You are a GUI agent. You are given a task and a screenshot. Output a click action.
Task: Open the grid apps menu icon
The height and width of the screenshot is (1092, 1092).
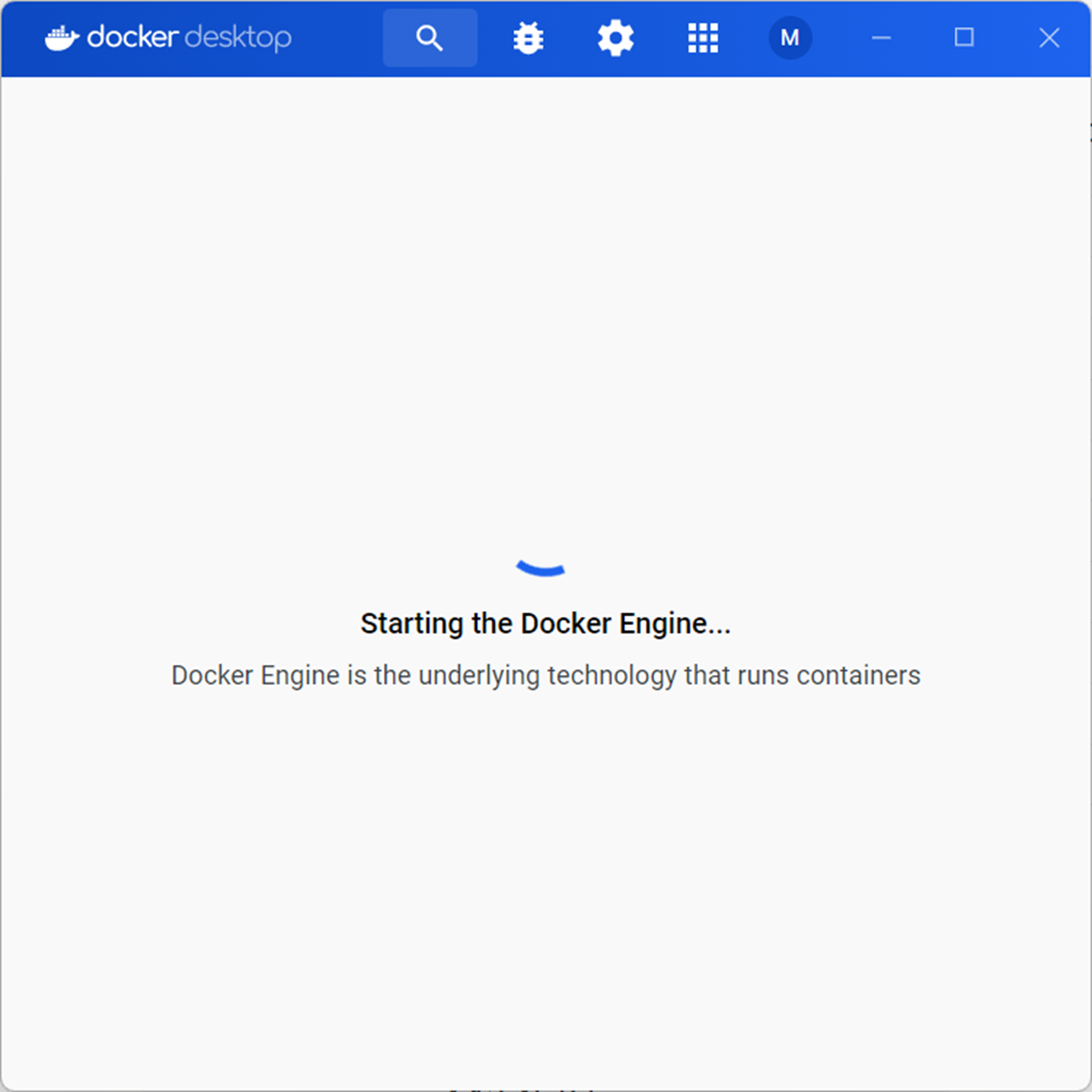703,37
